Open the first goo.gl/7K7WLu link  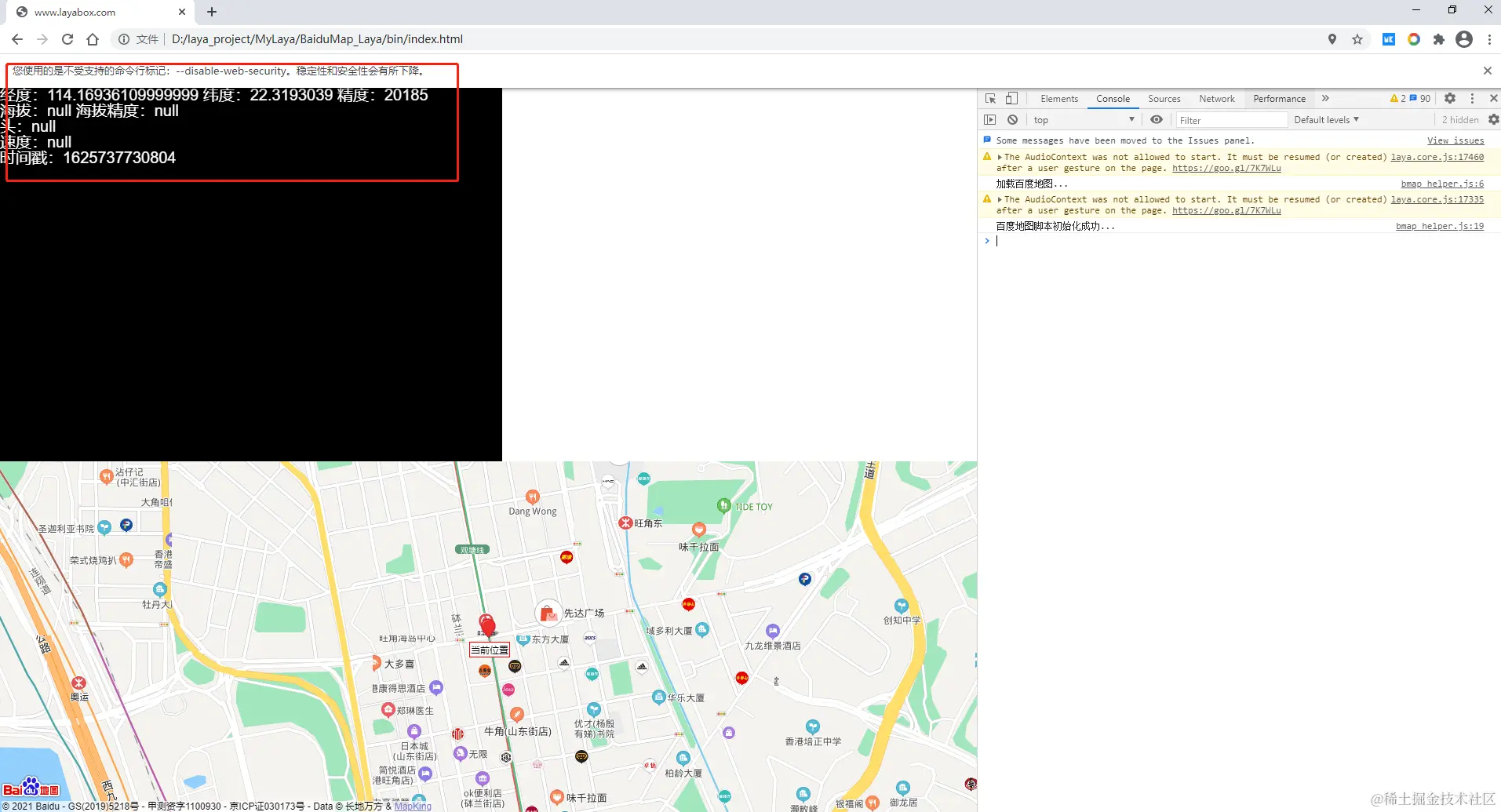[1226, 168]
